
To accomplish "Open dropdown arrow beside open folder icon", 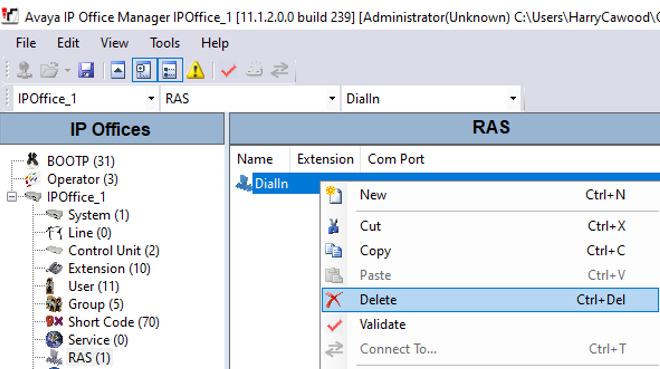I will click(x=67, y=70).
